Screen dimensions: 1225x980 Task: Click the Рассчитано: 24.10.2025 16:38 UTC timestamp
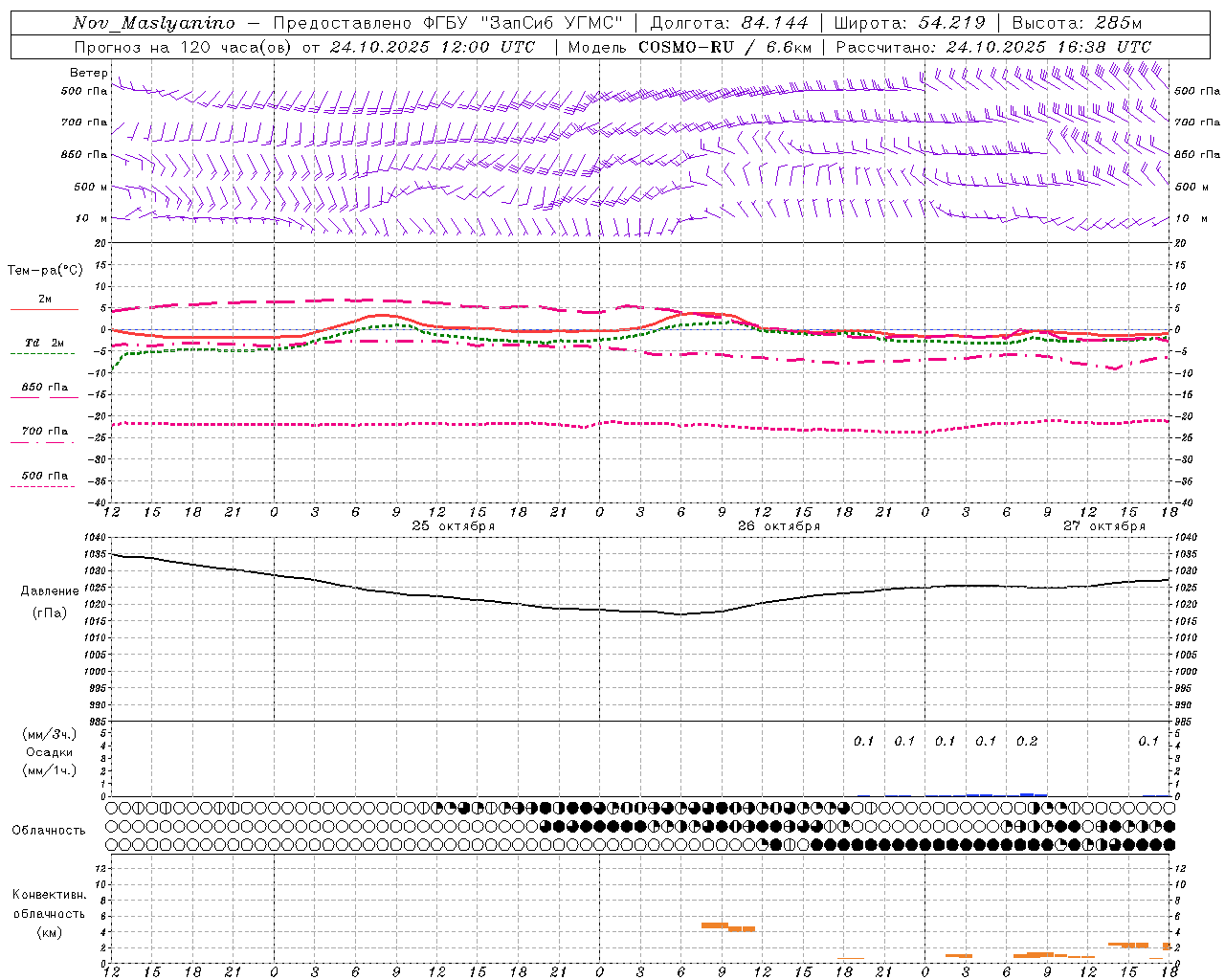click(993, 47)
